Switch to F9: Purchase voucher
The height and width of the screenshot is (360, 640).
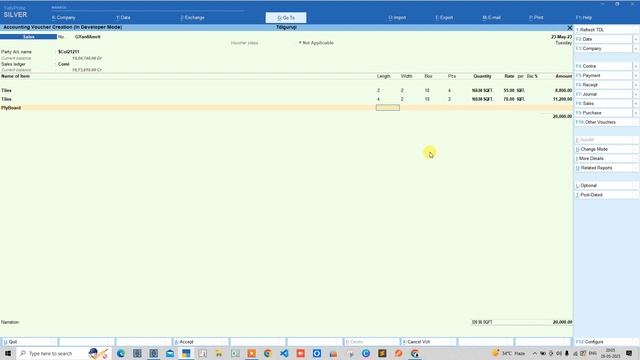pos(604,113)
